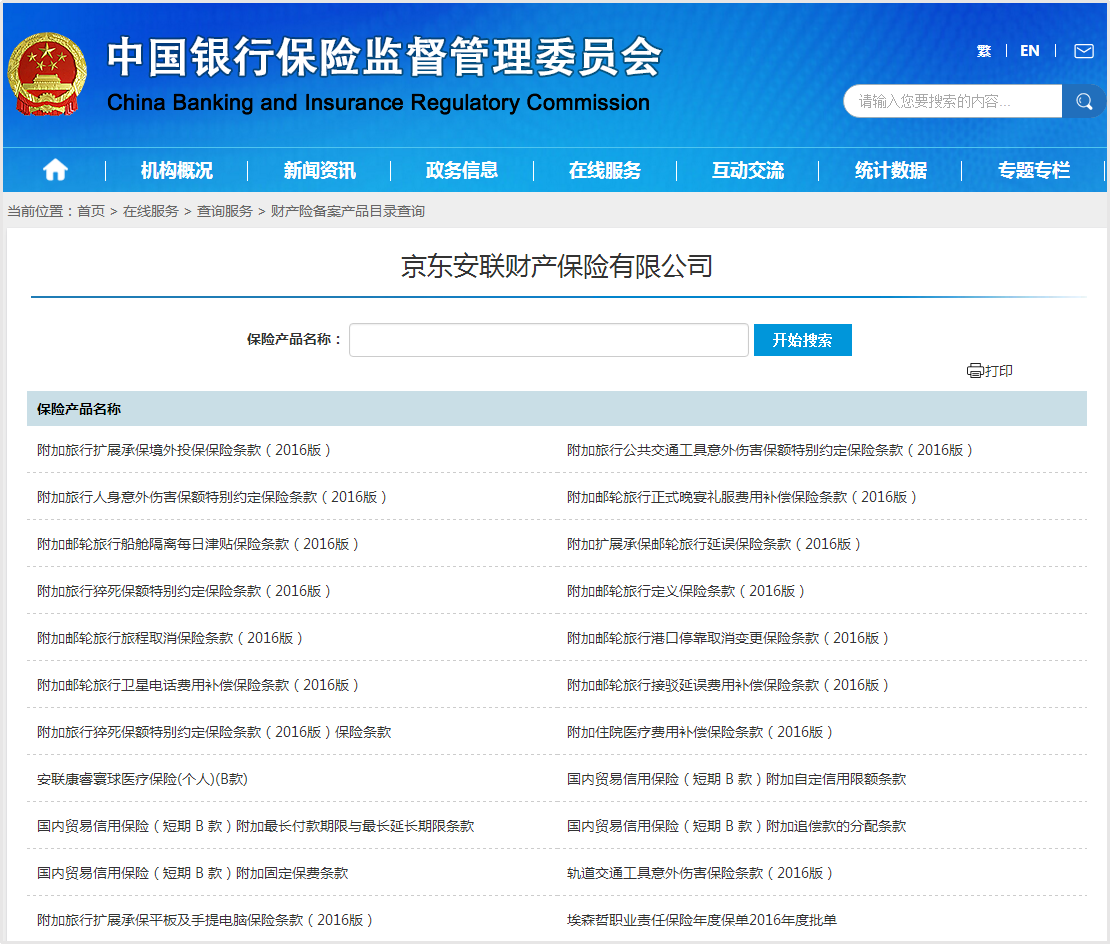Screen dimensions: 1111x945
Task: Select 安联康睿寰球医疗保险(个人)(B款)
Action: click(x=142, y=779)
